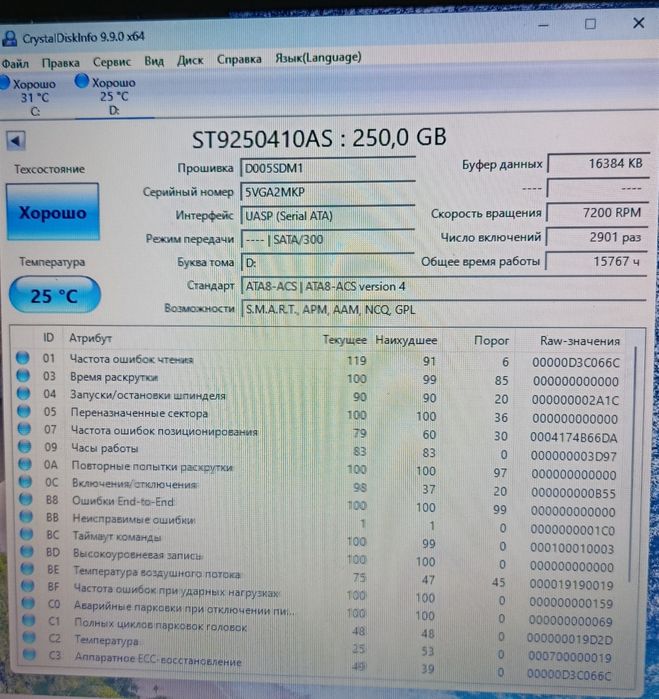Select row Часы работы
The height and width of the screenshot is (699, 659).
pyautogui.click(x=317, y=451)
